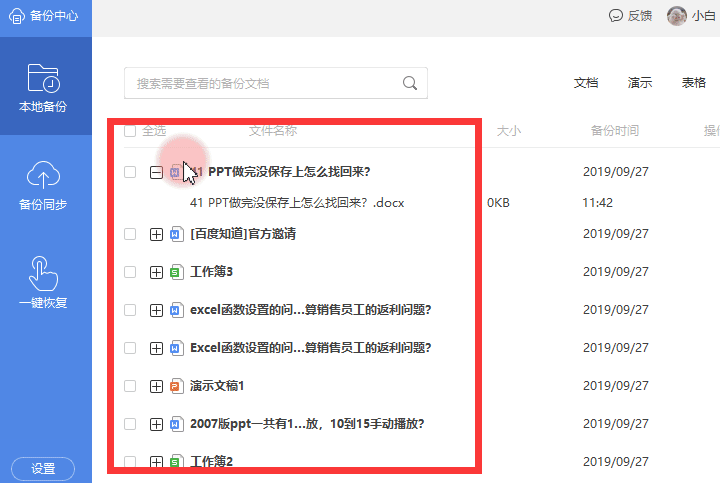
Task: Click the 小白 user avatar
Action: 676,16
